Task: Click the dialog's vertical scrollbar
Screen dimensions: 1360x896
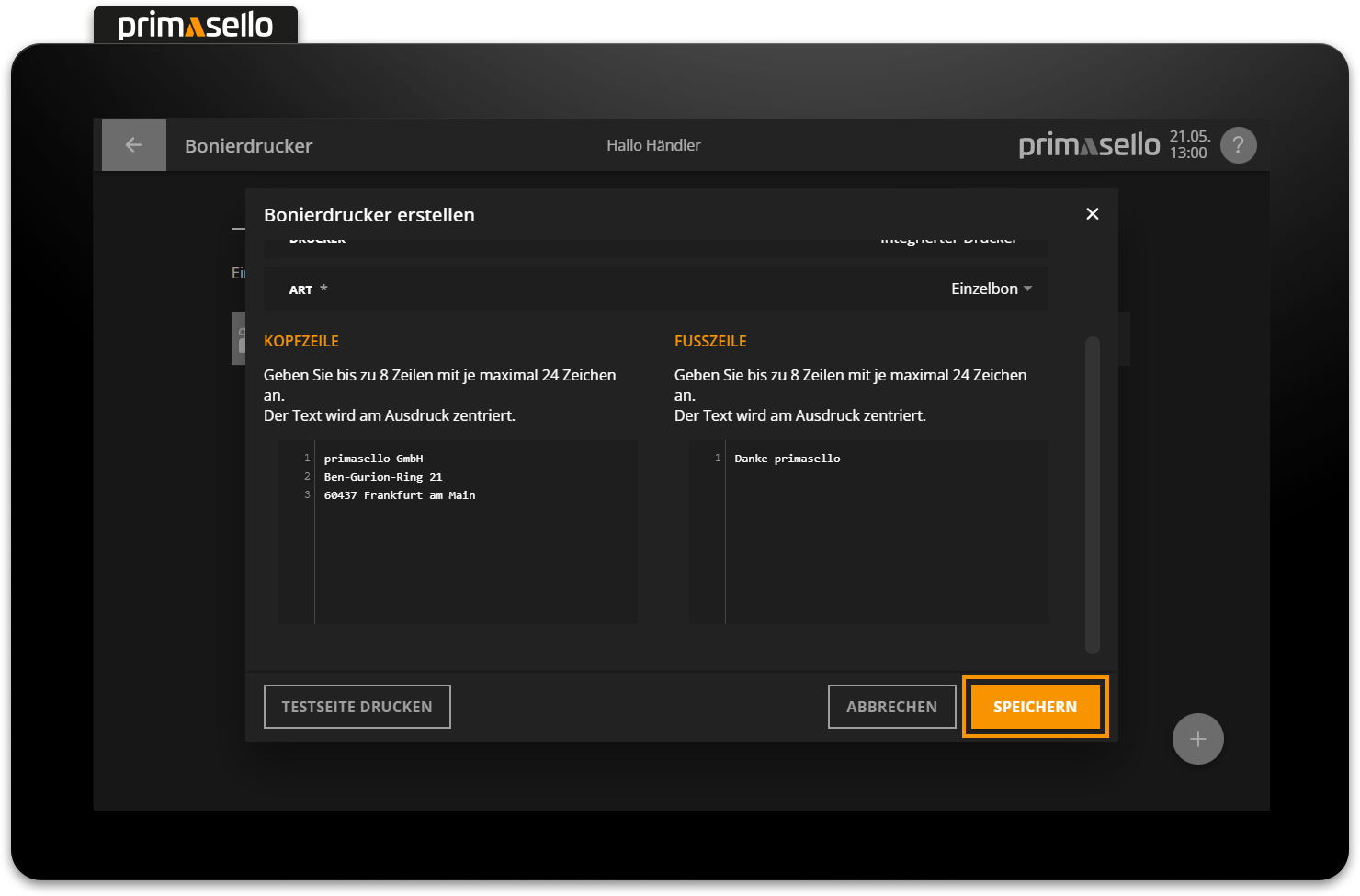Action: coord(1092,494)
